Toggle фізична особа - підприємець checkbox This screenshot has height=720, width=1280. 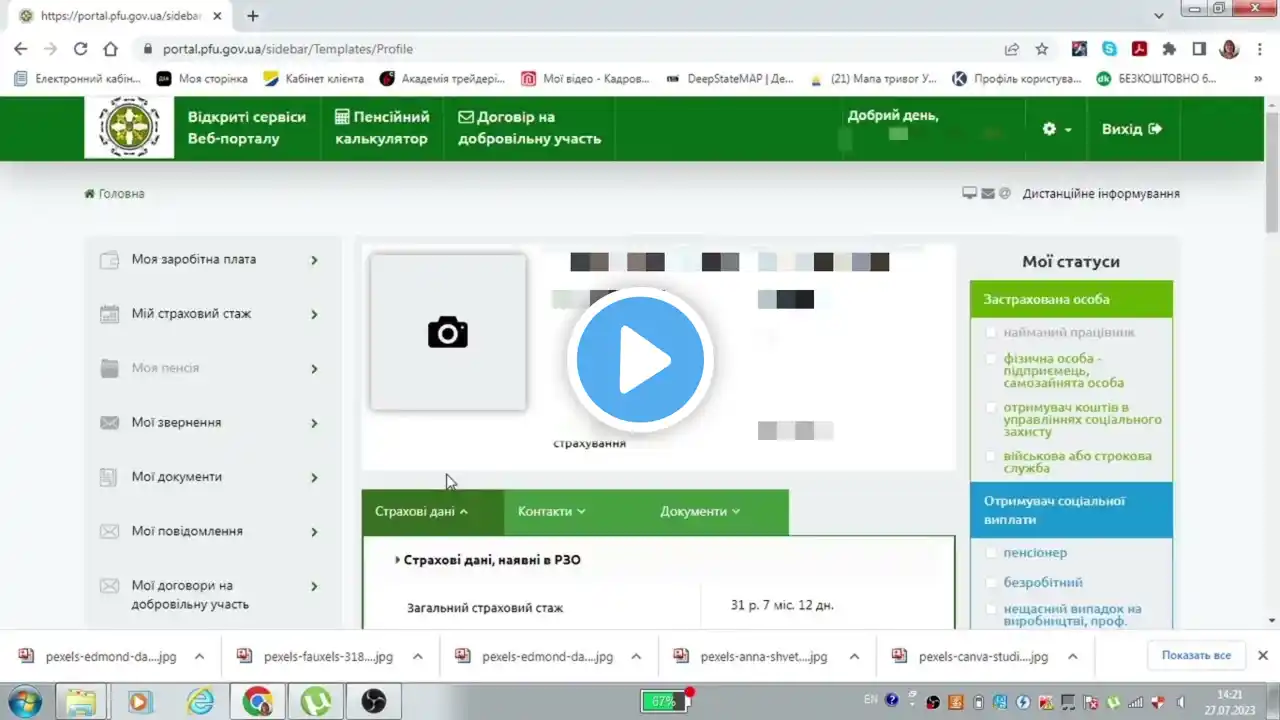pos(991,358)
